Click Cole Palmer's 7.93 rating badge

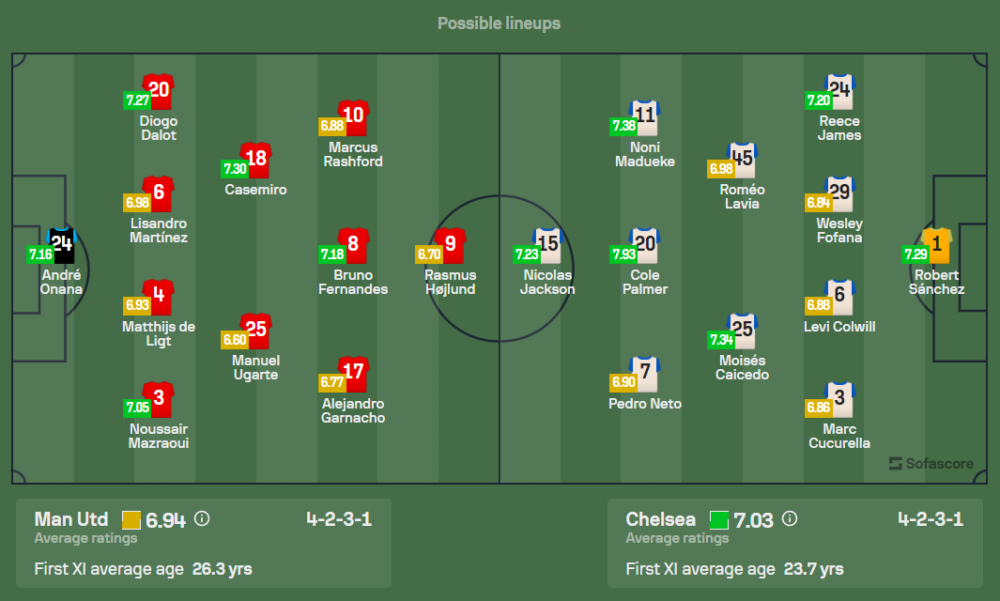pos(623,255)
